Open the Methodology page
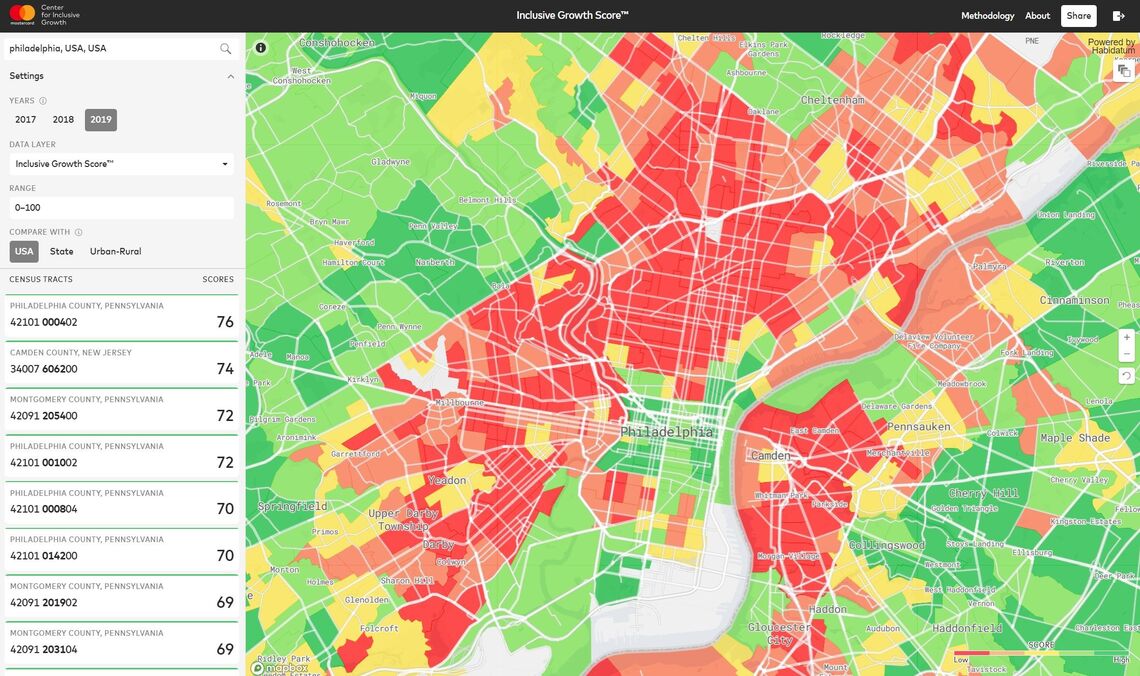This screenshot has width=1140, height=676. (x=987, y=16)
